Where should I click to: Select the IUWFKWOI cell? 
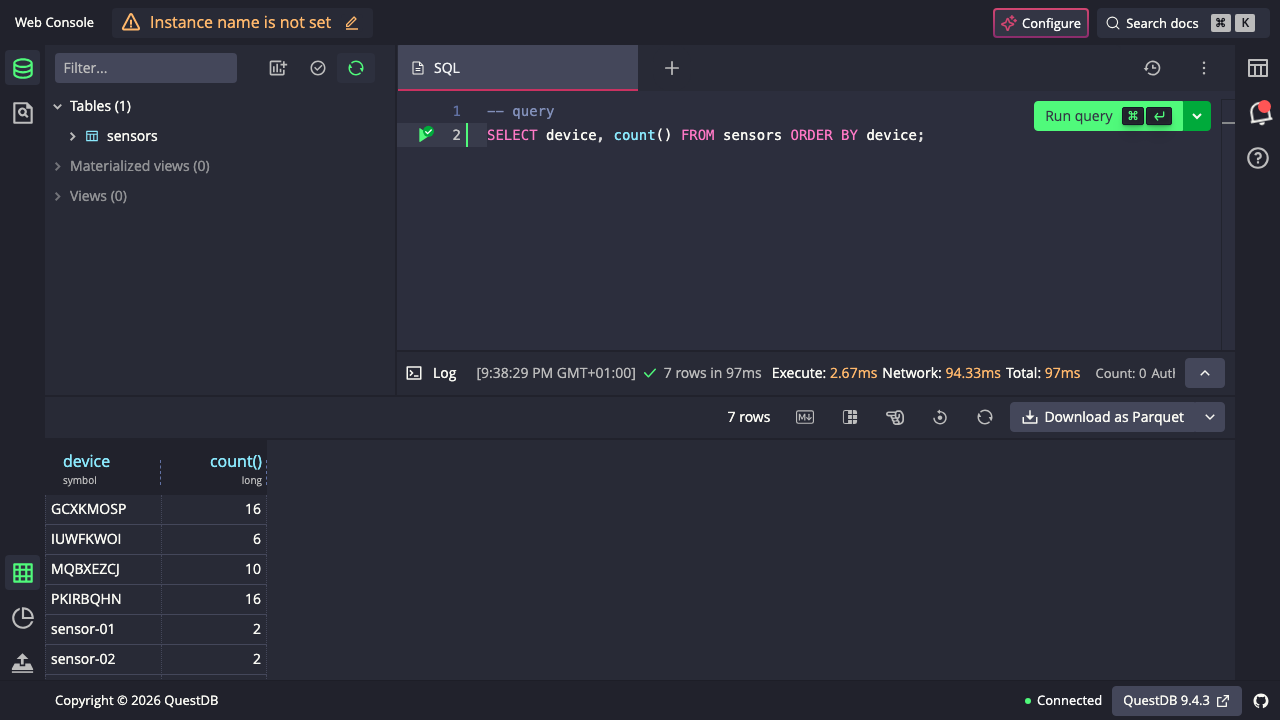point(103,539)
